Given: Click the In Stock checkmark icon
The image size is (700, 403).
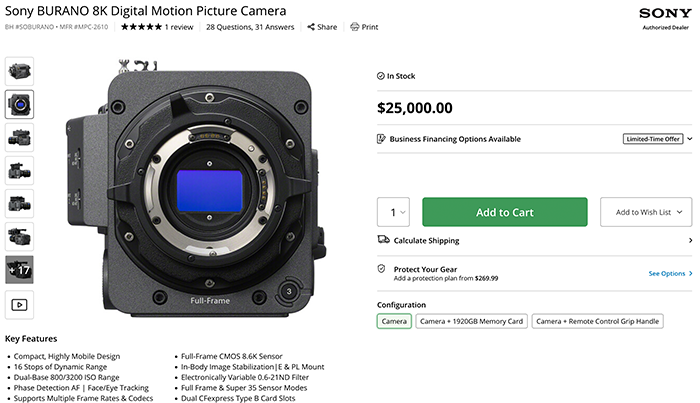Looking at the screenshot, I should (x=380, y=76).
